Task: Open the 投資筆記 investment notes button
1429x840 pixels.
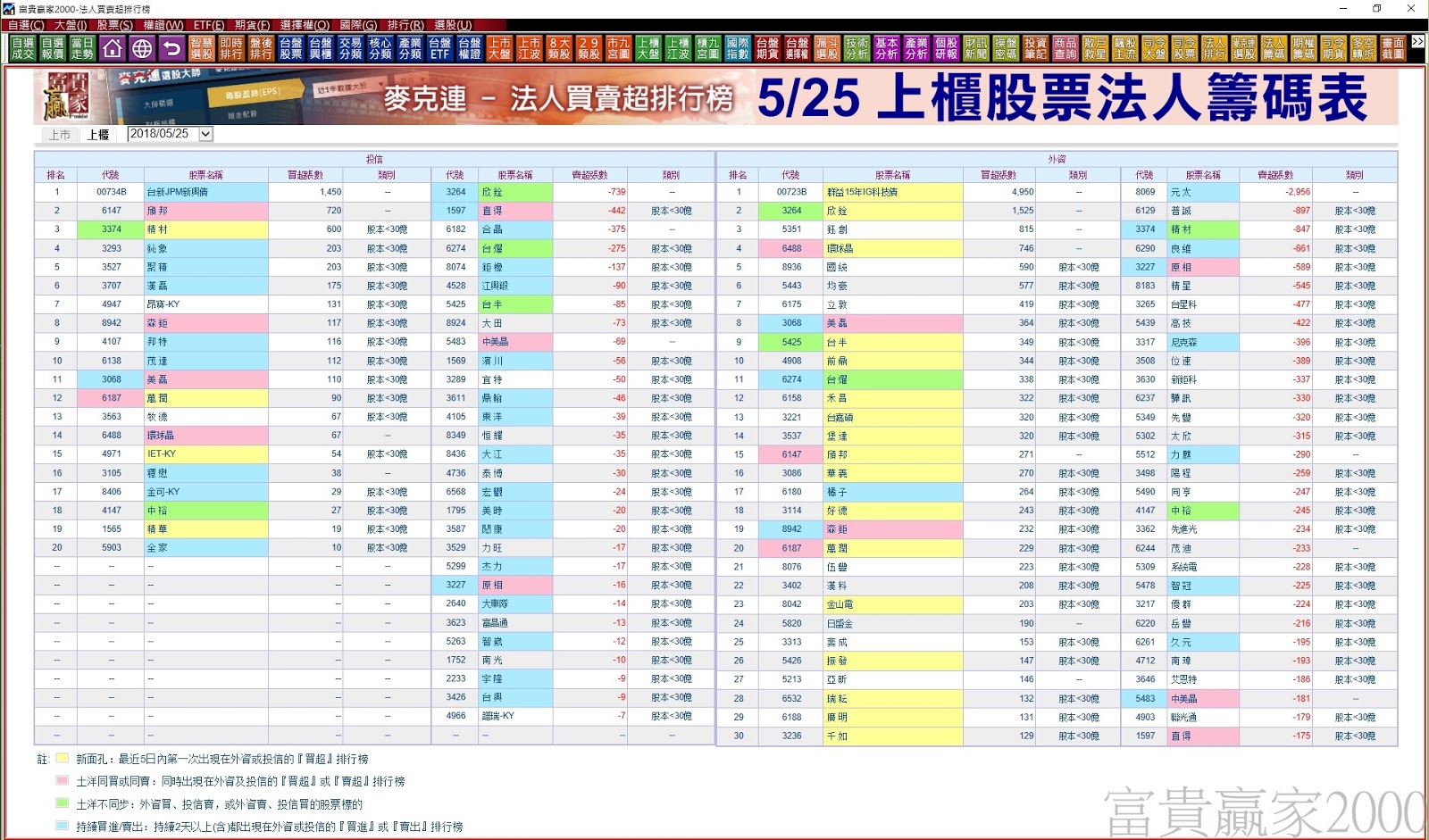Action: pos(1035,48)
